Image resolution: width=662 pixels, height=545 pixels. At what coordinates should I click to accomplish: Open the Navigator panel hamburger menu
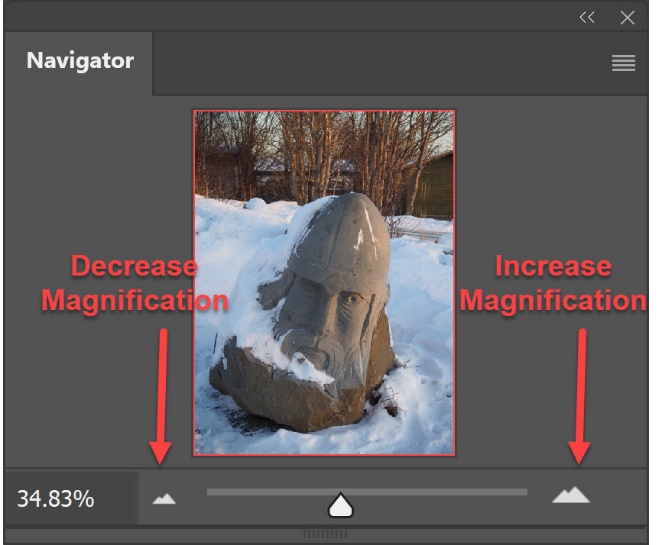tap(624, 63)
